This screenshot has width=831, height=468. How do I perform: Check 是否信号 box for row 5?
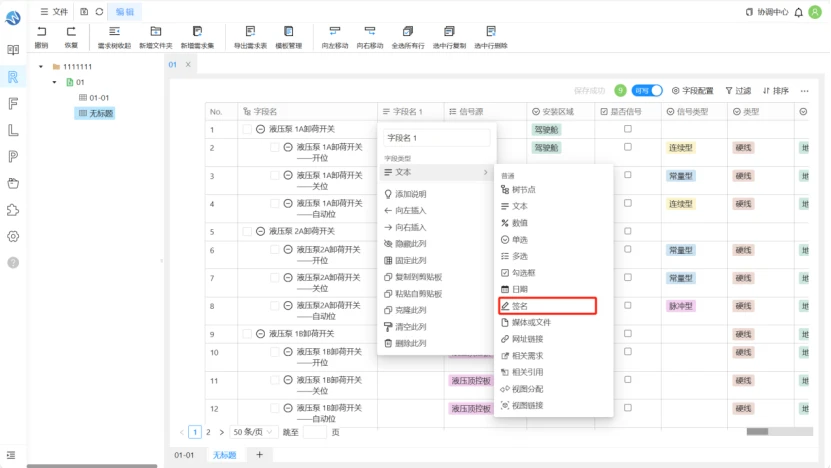(627, 231)
